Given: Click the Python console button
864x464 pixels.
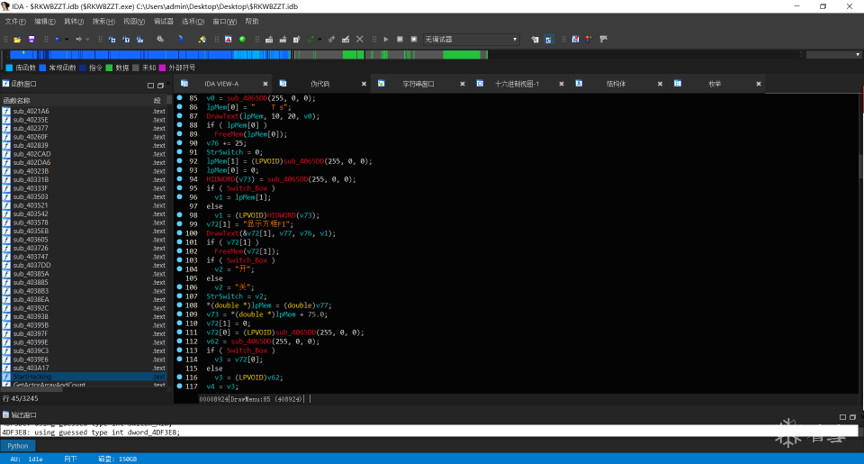Looking at the screenshot, I should pyautogui.click(x=18, y=446).
